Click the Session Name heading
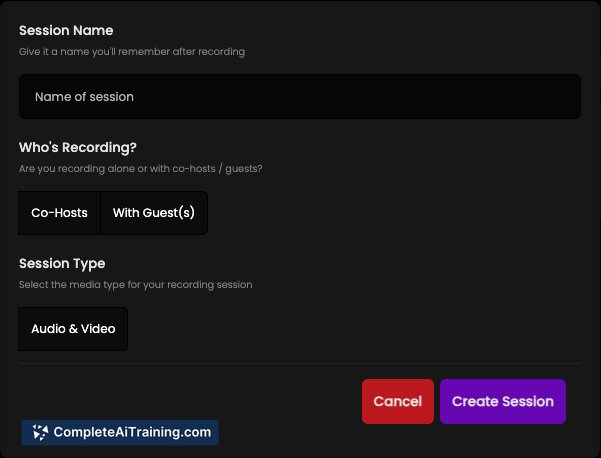 coord(66,30)
